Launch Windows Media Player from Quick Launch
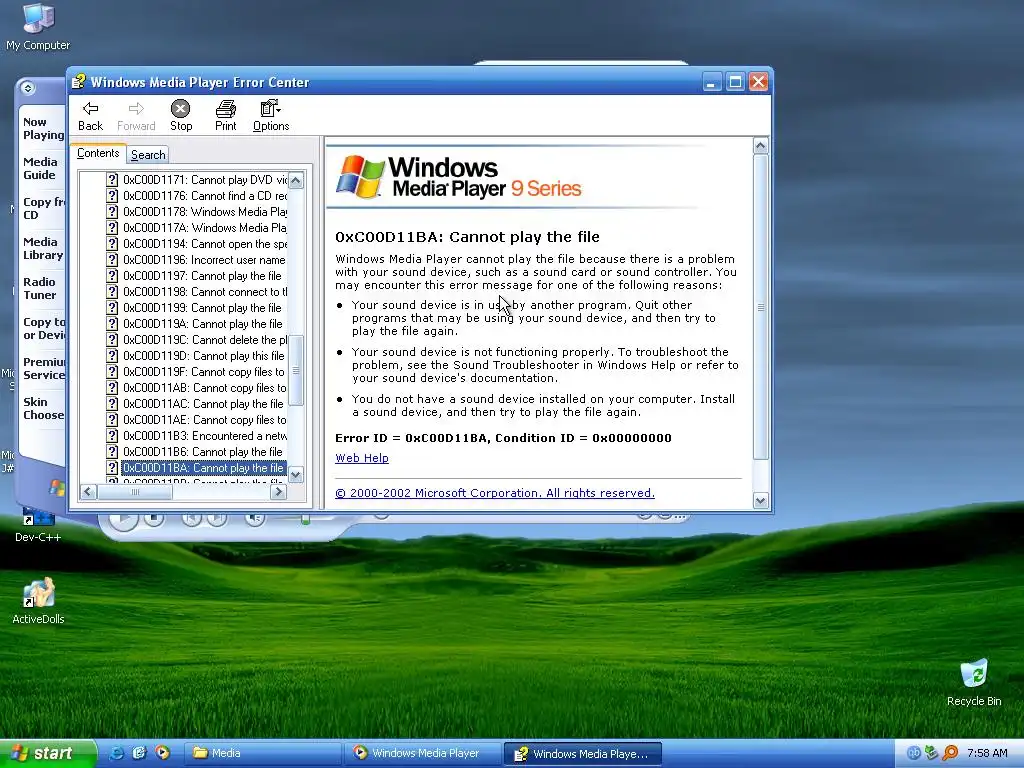Viewport: 1024px width, 768px height. (x=162, y=754)
